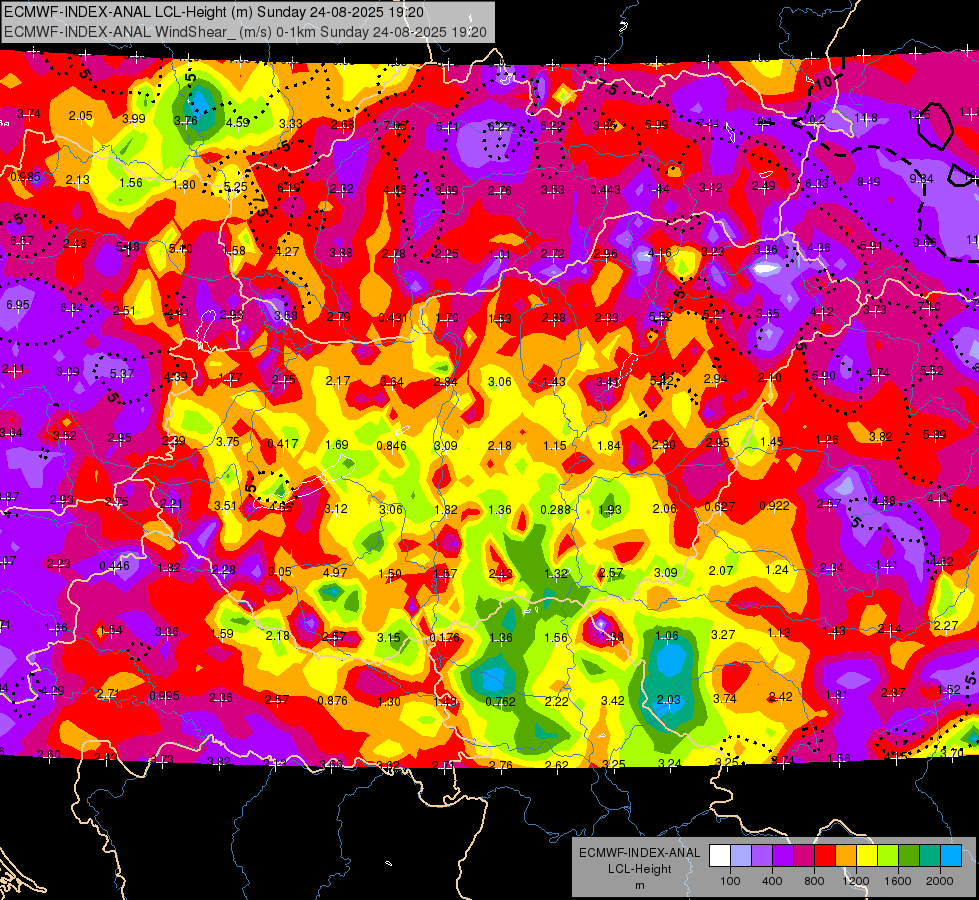Click the wind shear value 0.876
Image resolution: width=979 pixels, height=900 pixels.
tap(333, 701)
